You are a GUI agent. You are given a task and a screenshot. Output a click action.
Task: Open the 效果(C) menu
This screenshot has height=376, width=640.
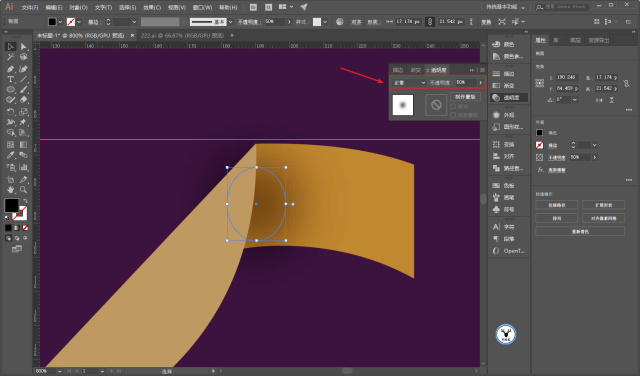[x=152, y=7]
